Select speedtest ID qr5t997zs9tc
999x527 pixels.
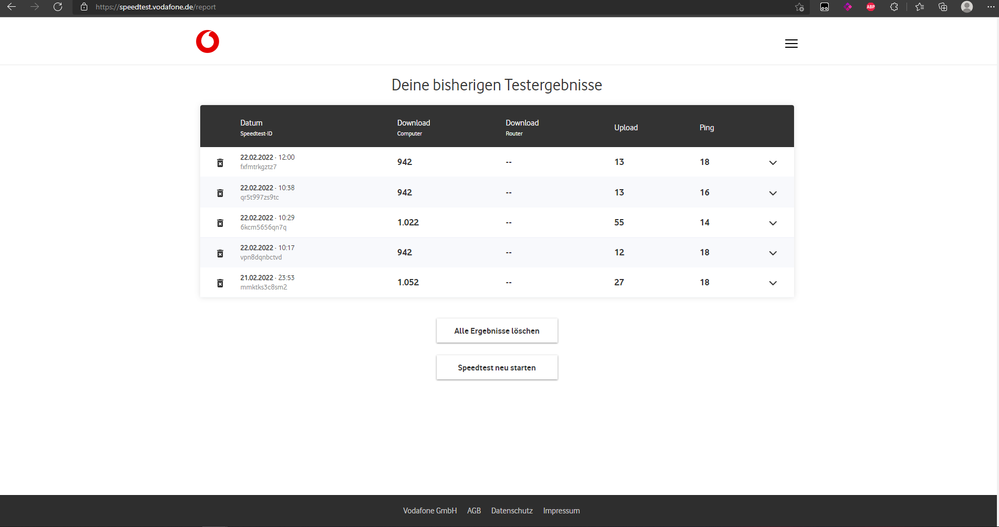pos(259,198)
